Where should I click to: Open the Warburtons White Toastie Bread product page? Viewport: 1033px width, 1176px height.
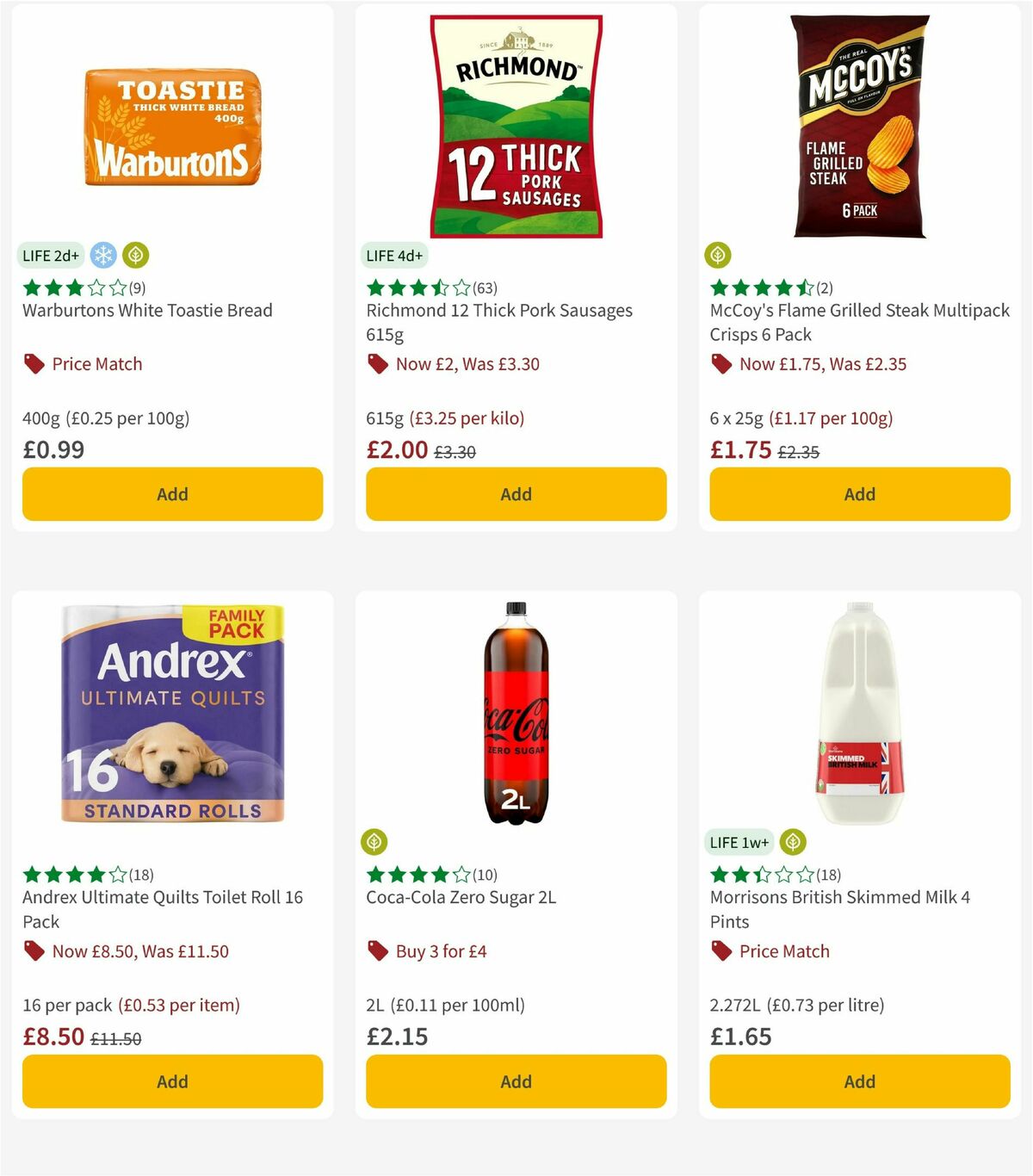point(146,310)
